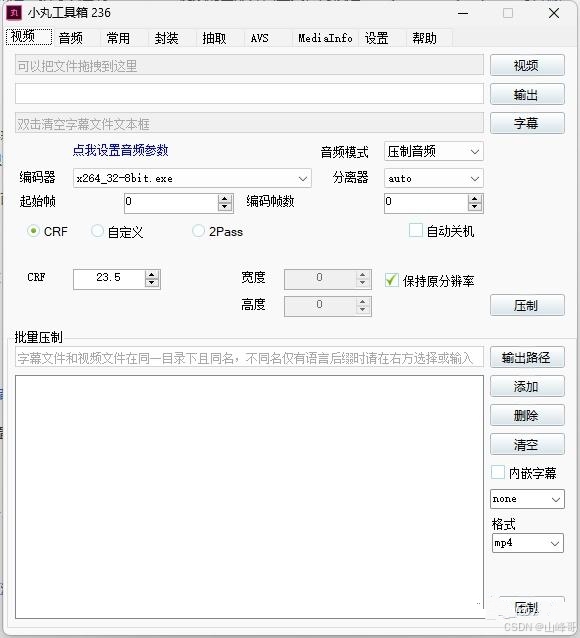This screenshot has width=580, height=638.
Task: Click the 清空 button
Action: (x=527, y=444)
